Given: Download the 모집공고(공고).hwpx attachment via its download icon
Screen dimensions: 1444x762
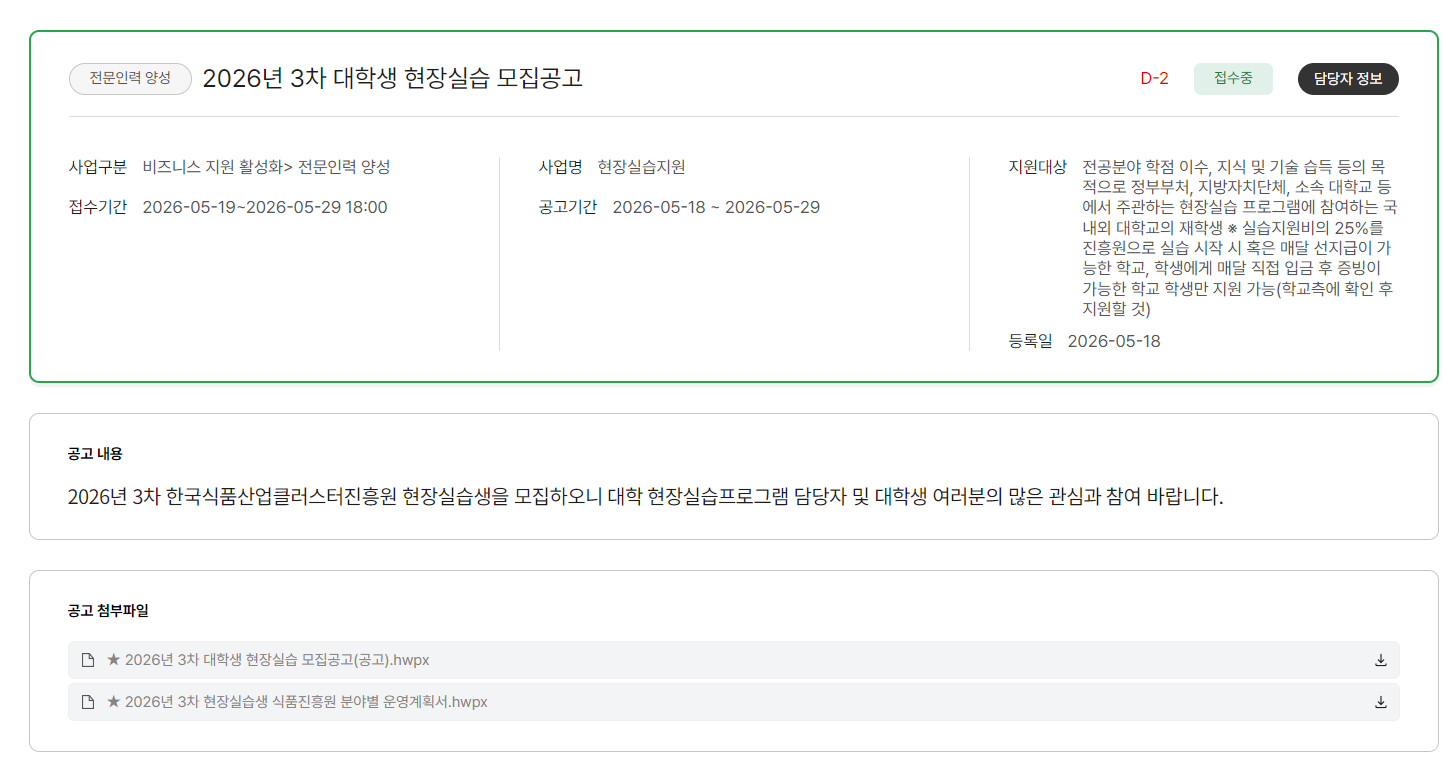Looking at the screenshot, I should 1381,660.
